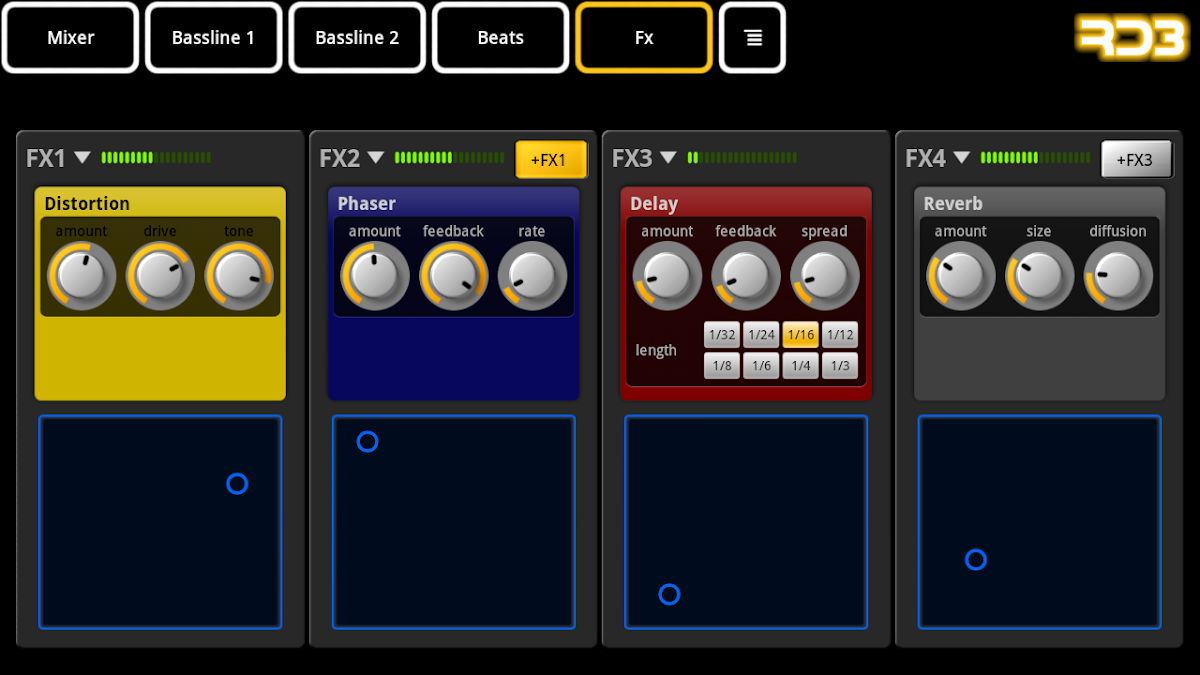This screenshot has width=1200, height=675.
Task: Toggle the +FX3 routing button on FX4
Action: coord(1137,160)
